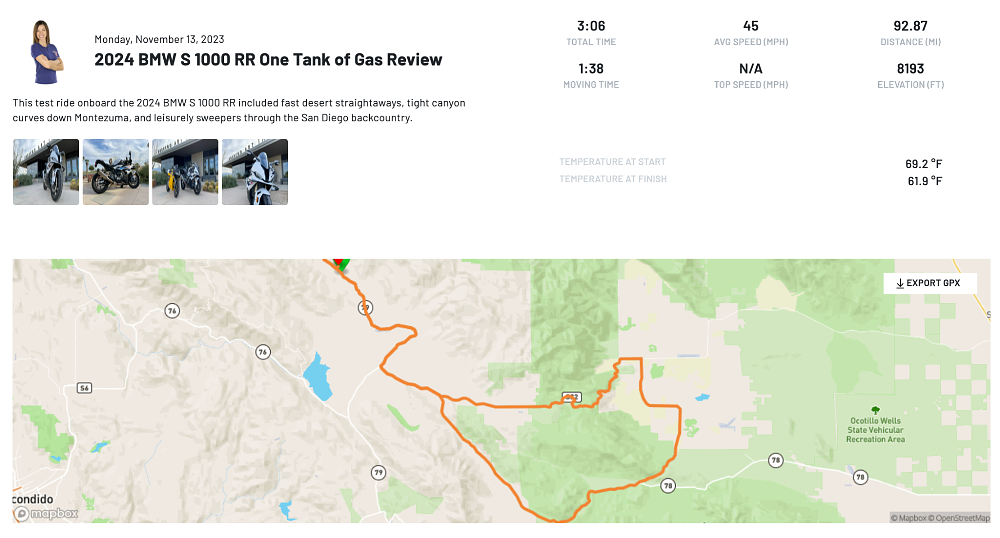
Task: Open the © Mapbox attribution link
Action: point(908,517)
